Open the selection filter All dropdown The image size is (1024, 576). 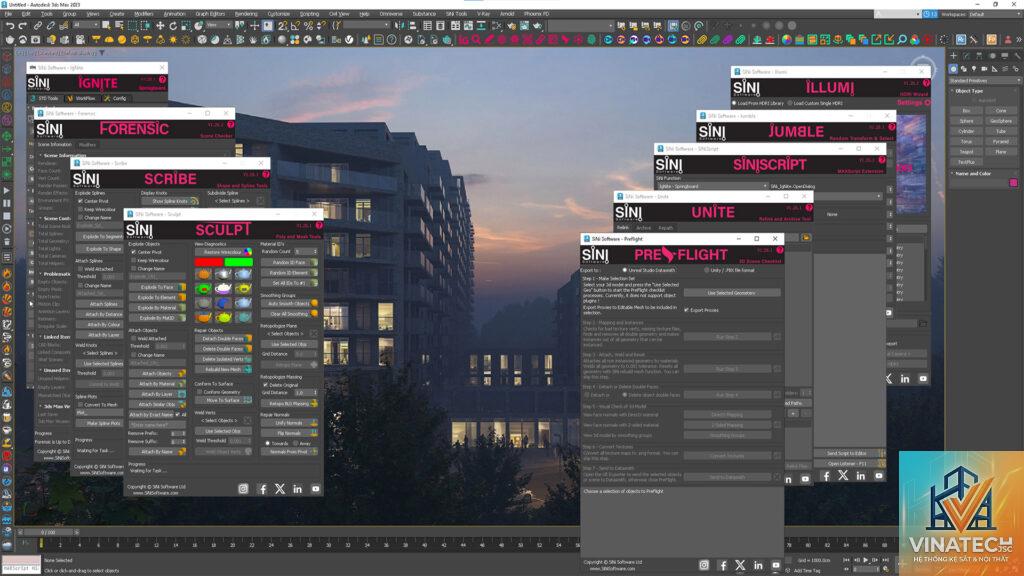pyautogui.click(x=85, y=25)
